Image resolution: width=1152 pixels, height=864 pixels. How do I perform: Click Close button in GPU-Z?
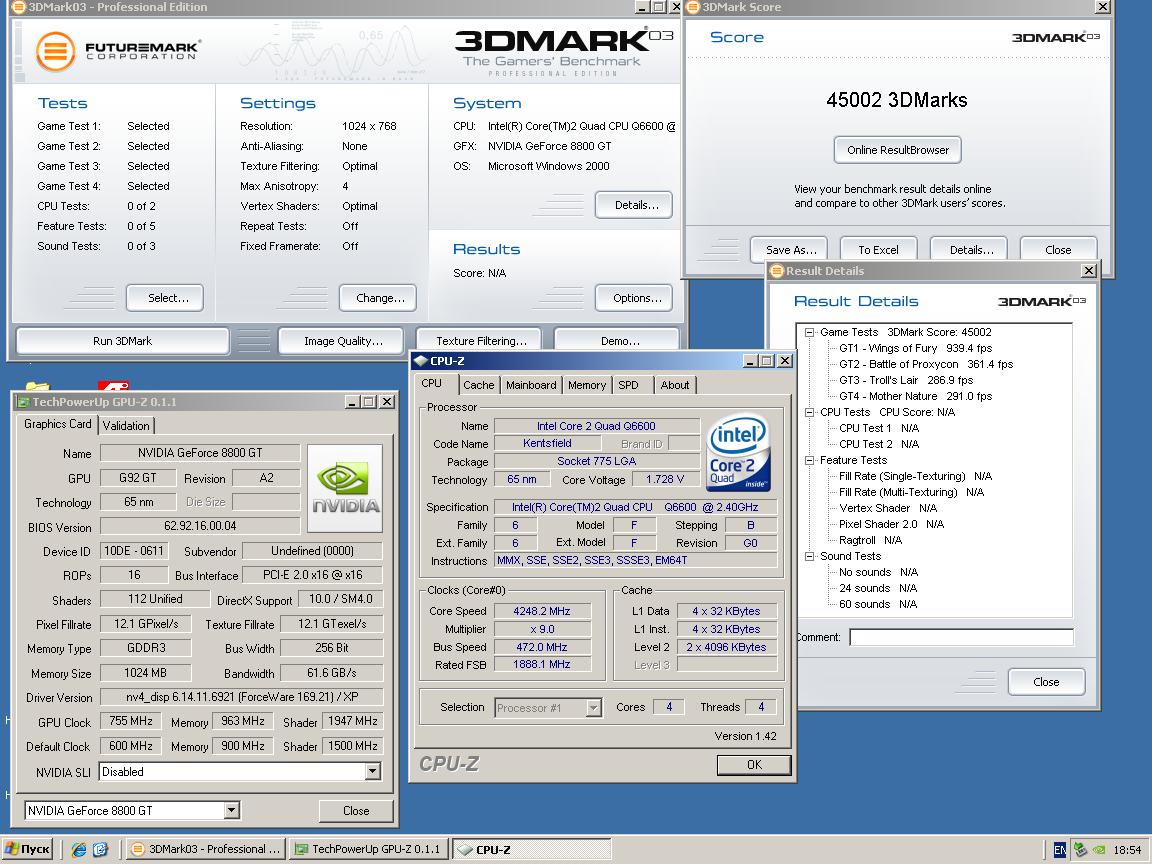(x=356, y=810)
